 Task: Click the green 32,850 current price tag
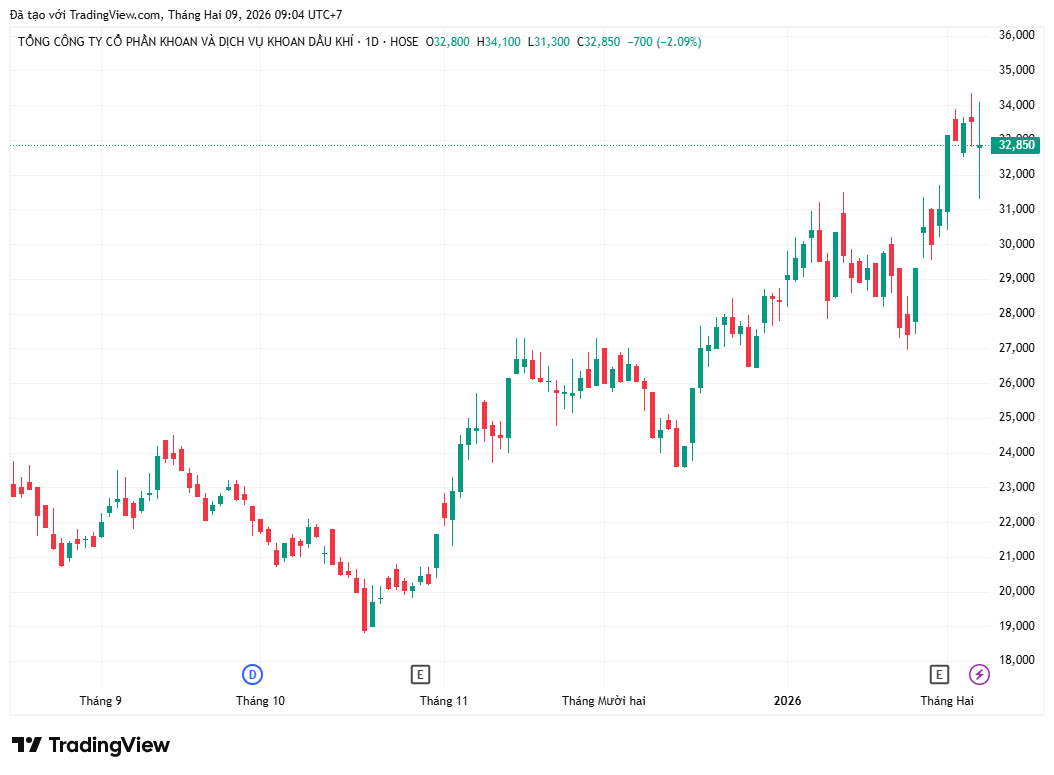[1017, 145]
